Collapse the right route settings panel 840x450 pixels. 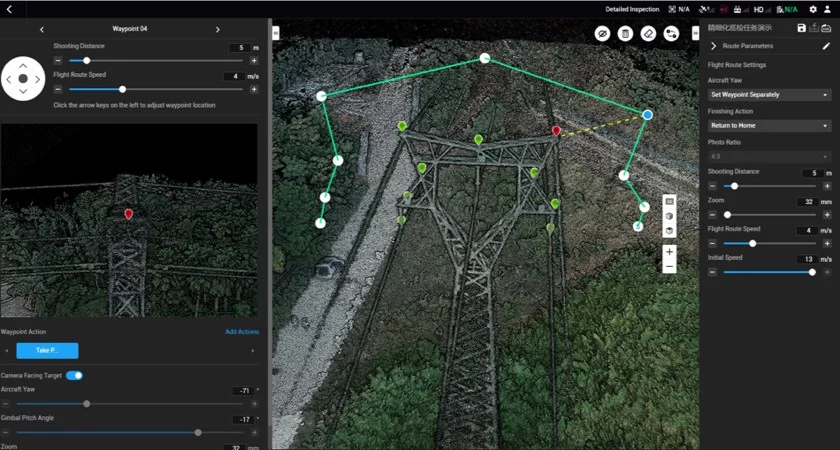[x=695, y=33]
